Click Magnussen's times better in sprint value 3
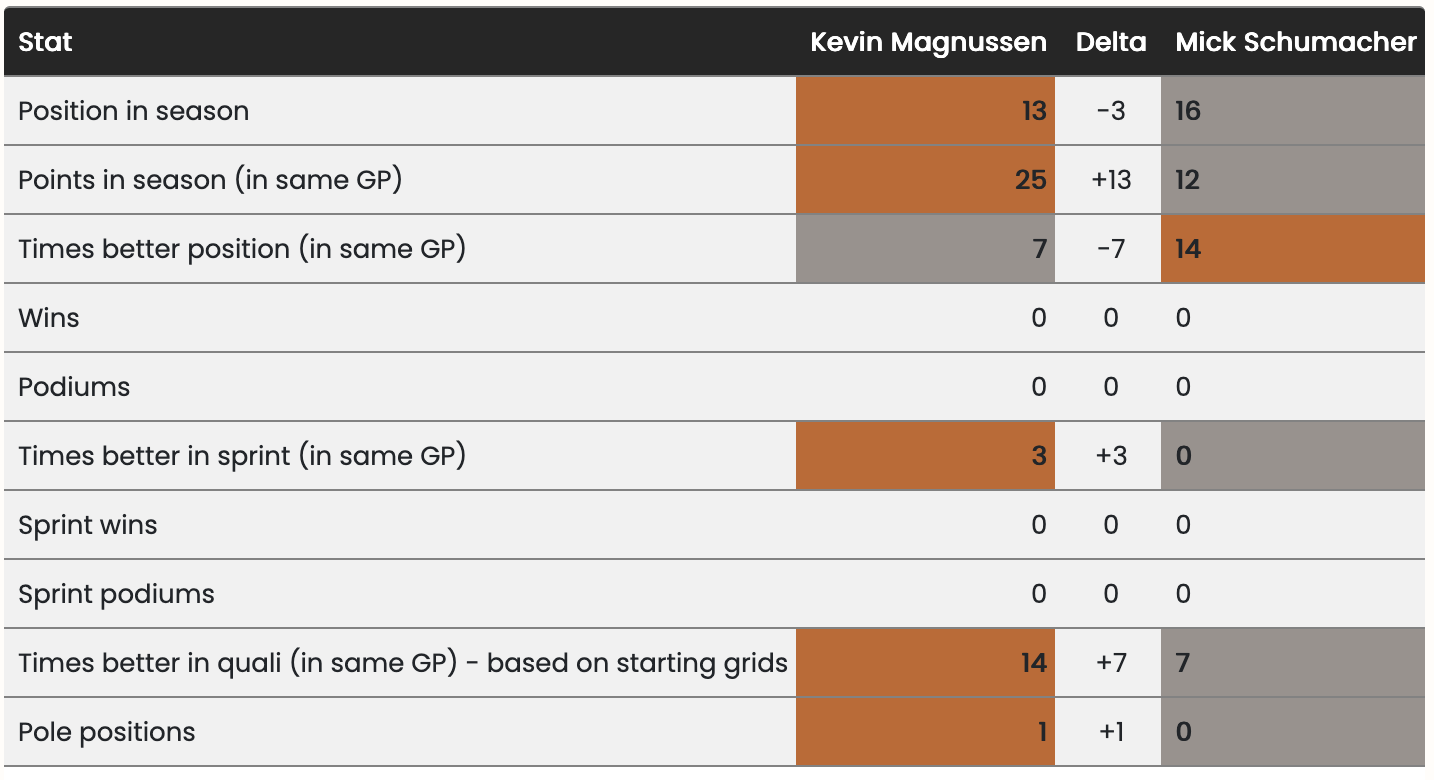The width and height of the screenshot is (1434, 780). (1039, 456)
